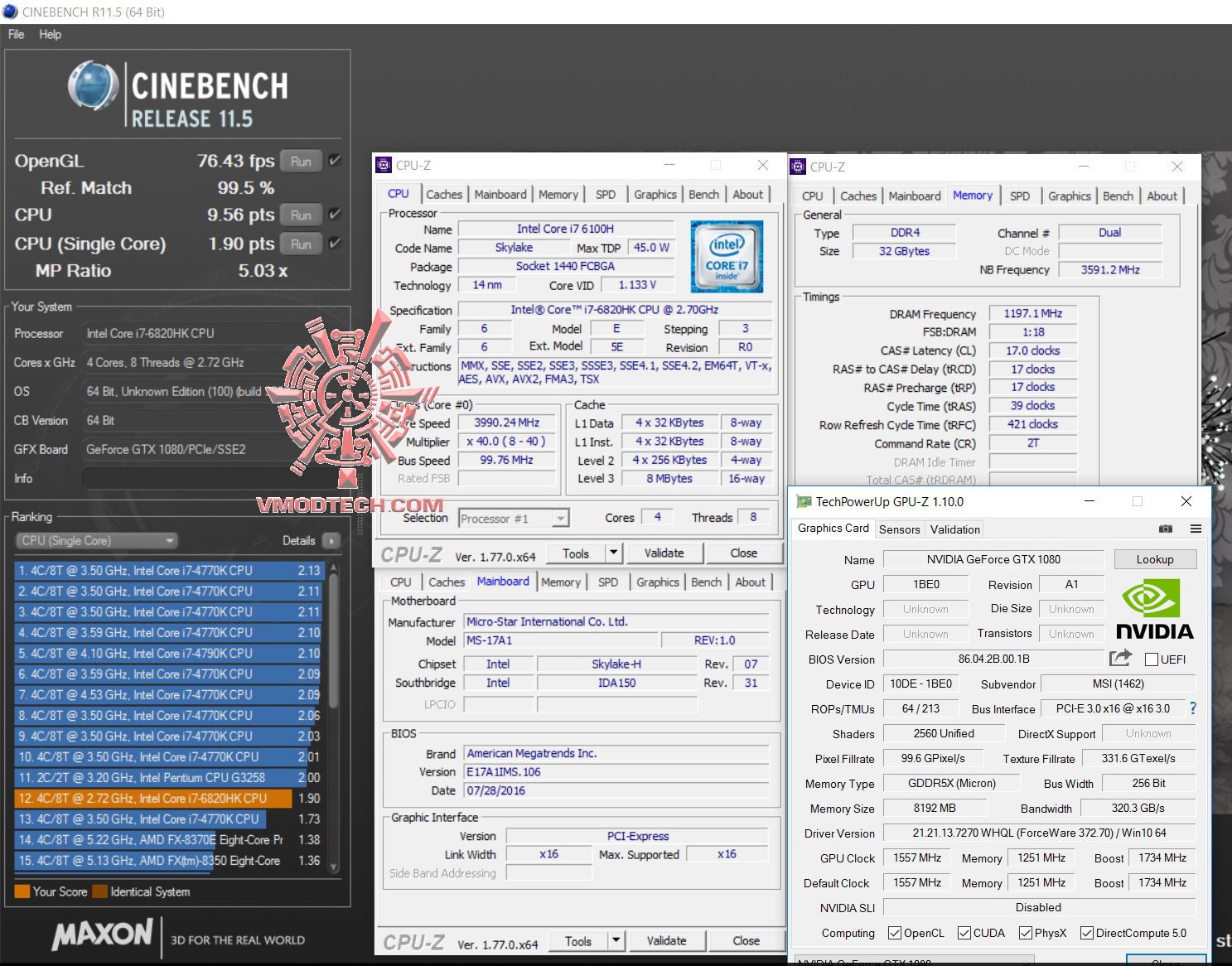
Task: Click the GPU-Z screenshot camera icon
Action: [1166, 529]
